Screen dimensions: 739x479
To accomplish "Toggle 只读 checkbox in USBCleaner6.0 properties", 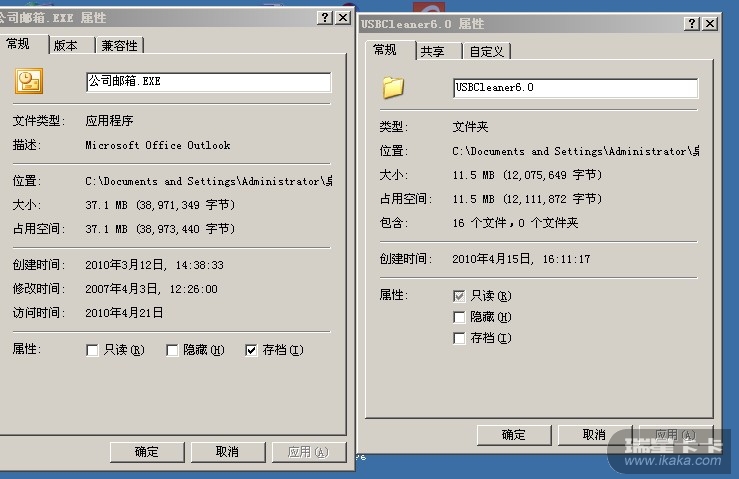I will 459,296.
